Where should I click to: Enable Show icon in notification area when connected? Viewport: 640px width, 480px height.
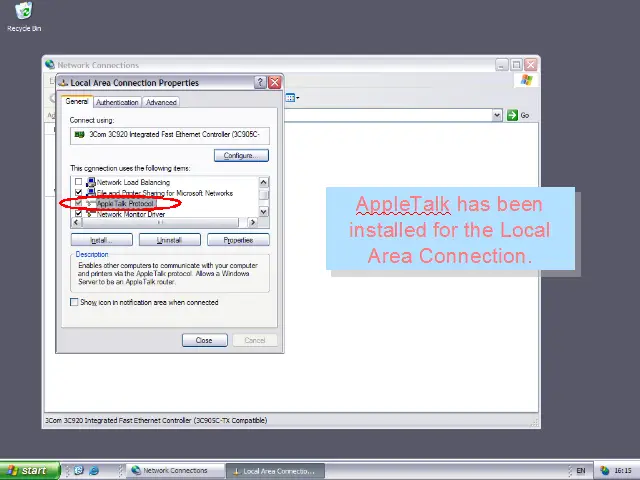tap(74, 302)
